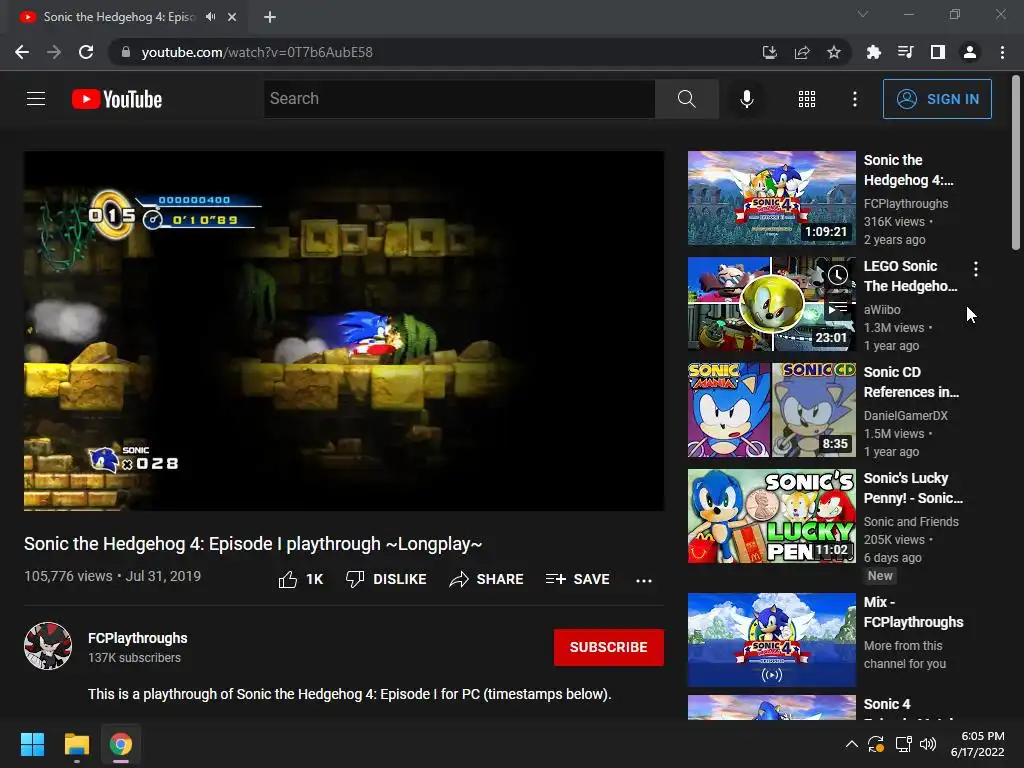This screenshot has width=1024, height=768.
Task: Mute the tab via speaker icon
Action: pyautogui.click(x=210, y=17)
